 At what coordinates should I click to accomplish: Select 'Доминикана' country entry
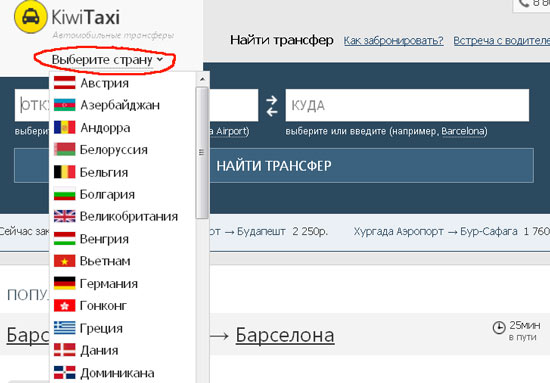coord(117,373)
